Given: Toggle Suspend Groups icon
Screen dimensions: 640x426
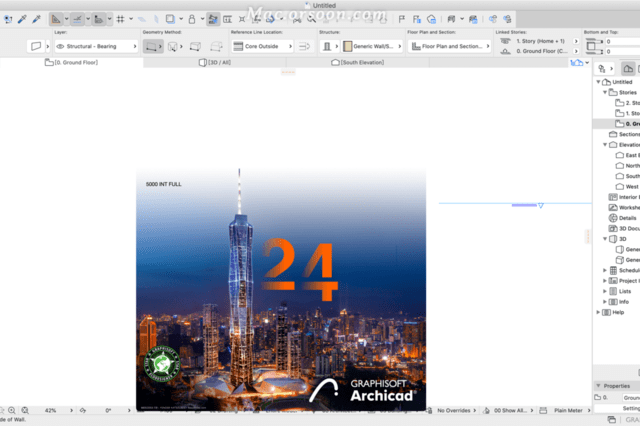Looking at the screenshot, I should [213, 19].
